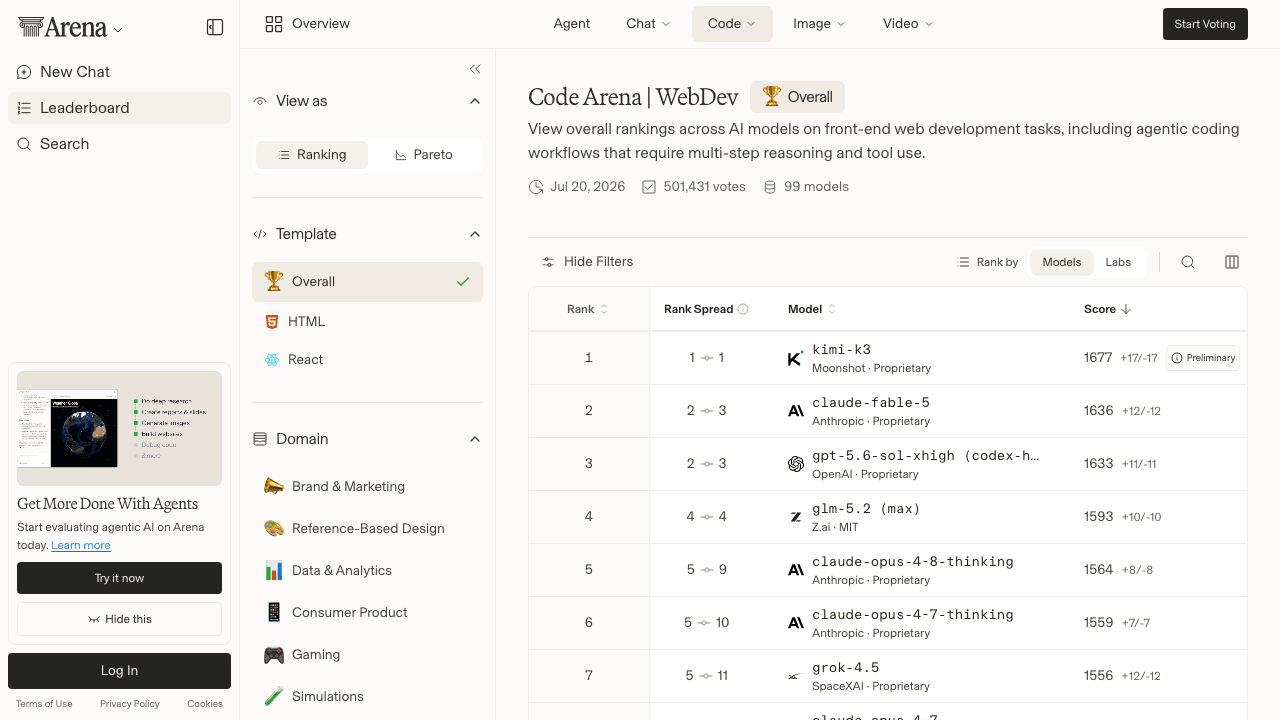Click the Data & Analytics chart icon

click(x=273, y=570)
